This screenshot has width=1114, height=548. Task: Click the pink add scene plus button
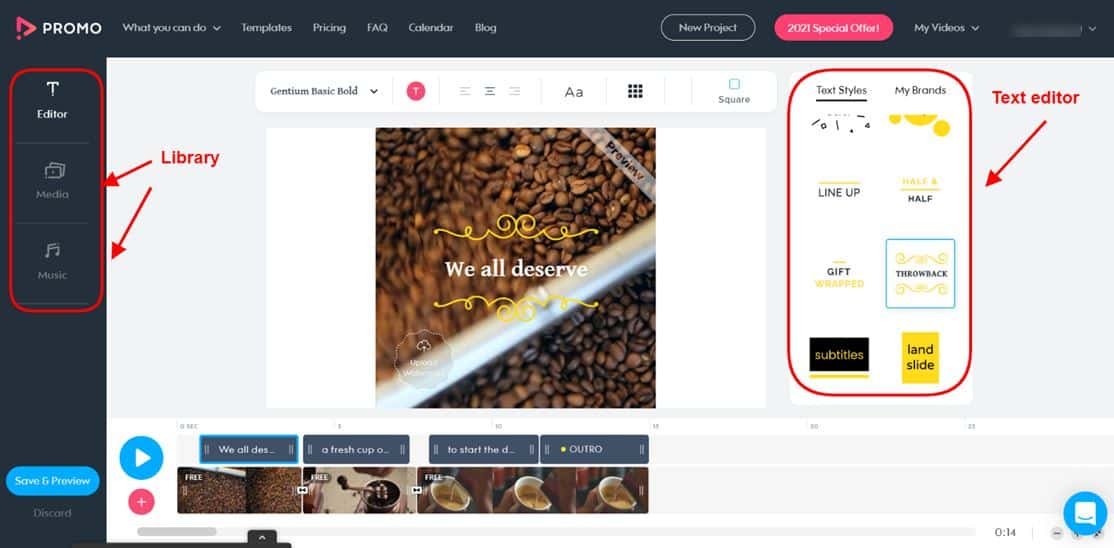tap(141, 502)
